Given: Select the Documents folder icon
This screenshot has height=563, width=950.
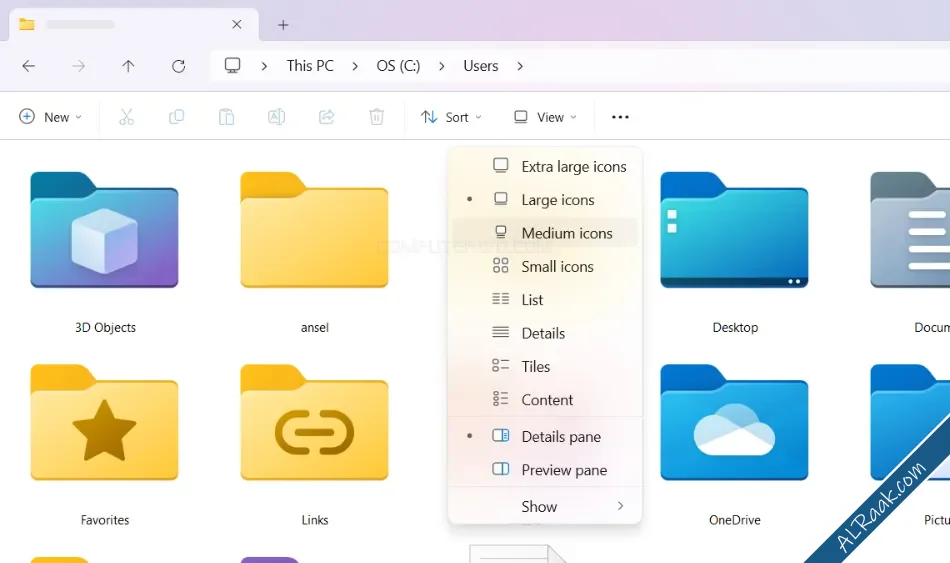Looking at the screenshot, I should click(910, 230).
